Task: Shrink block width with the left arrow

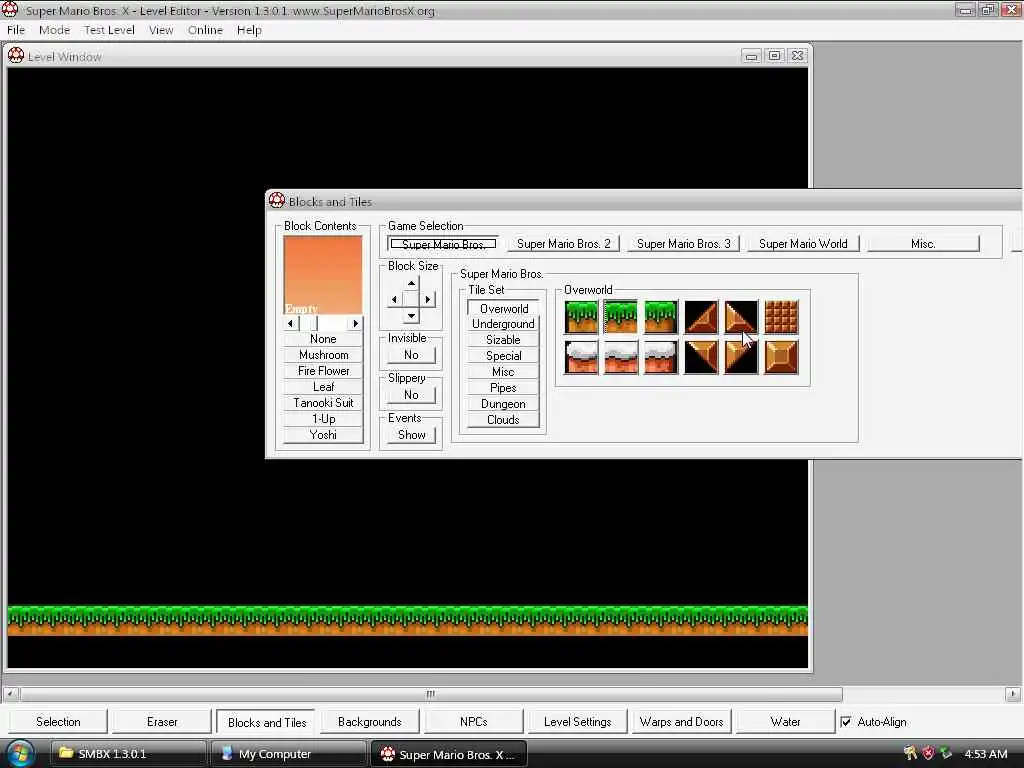Action: coord(394,300)
